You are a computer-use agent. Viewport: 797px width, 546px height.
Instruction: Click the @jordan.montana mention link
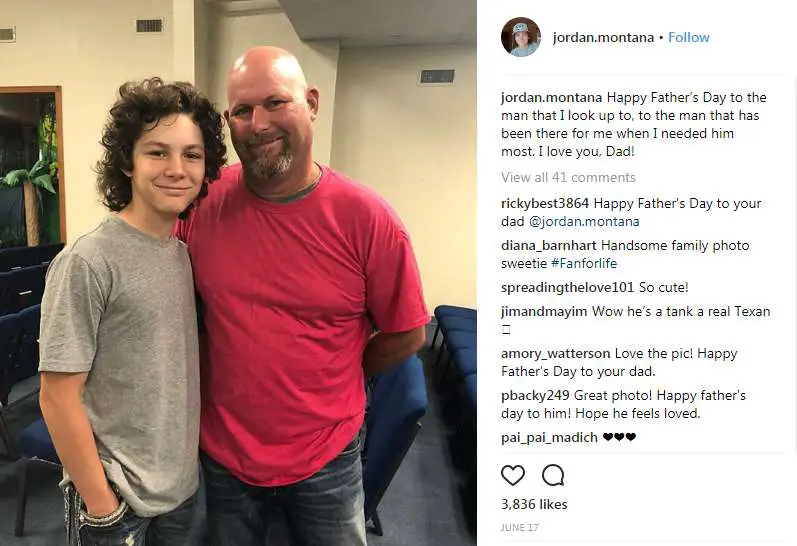pyautogui.click(x=584, y=222)
